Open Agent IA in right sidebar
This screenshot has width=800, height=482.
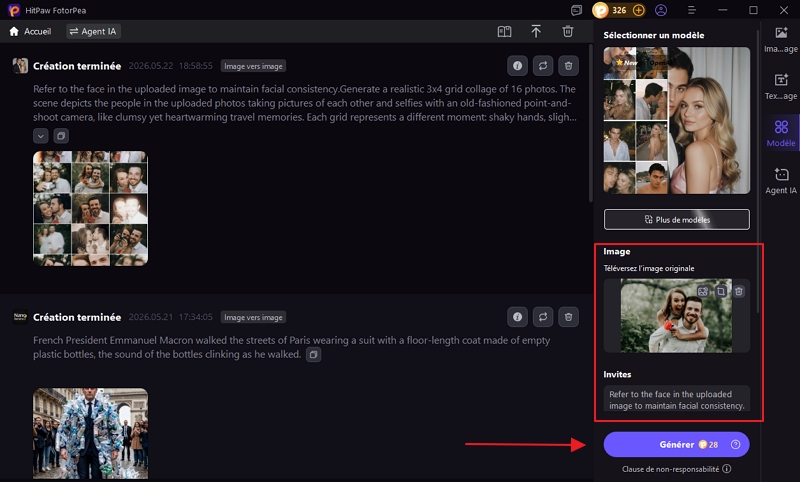coord(781,181)
